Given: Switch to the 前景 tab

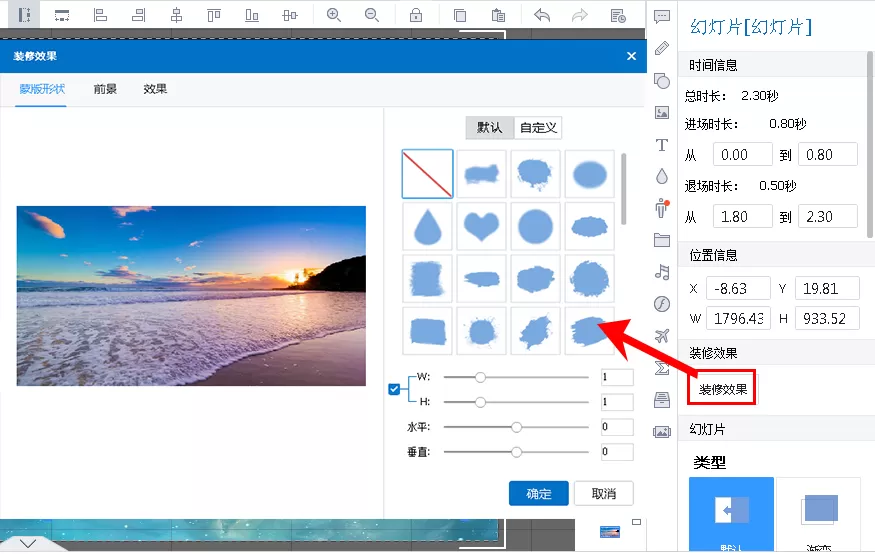Looking at the screenshot, I should tap(105, 89).
